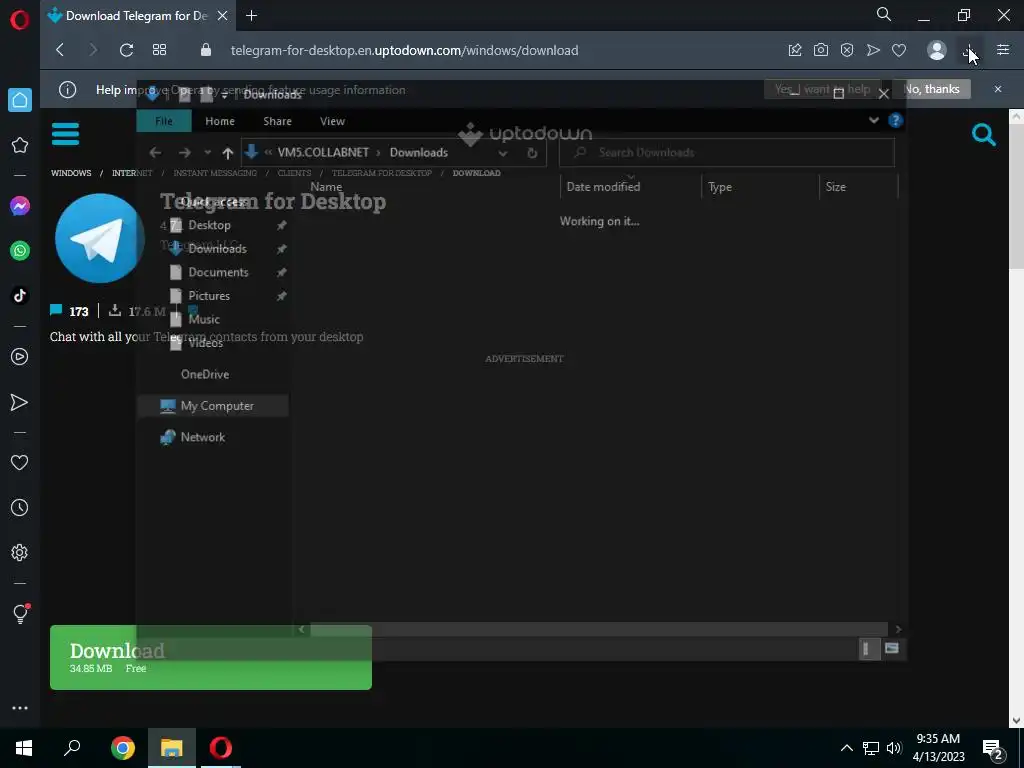This screenshot has width=1024, height=768.
Task: Take a snapshot with the camera icon
Action: 821,50
